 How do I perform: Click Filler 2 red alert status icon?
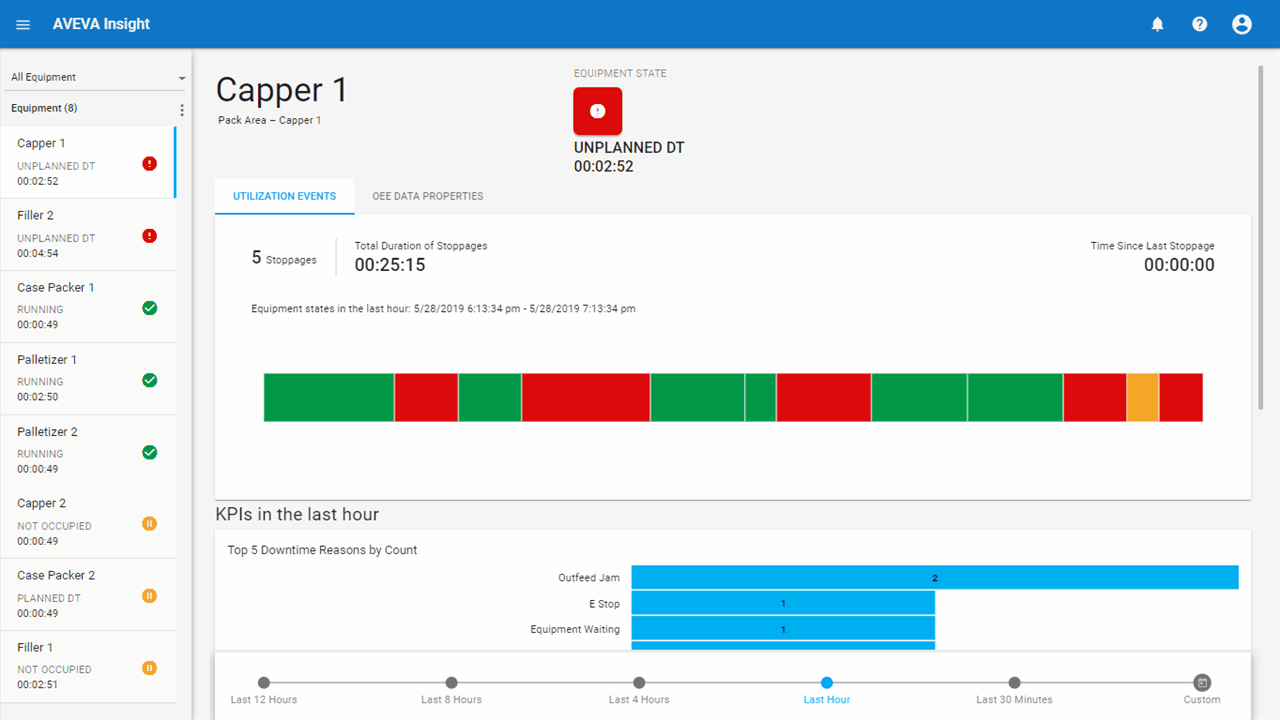[x=149, y=236]
